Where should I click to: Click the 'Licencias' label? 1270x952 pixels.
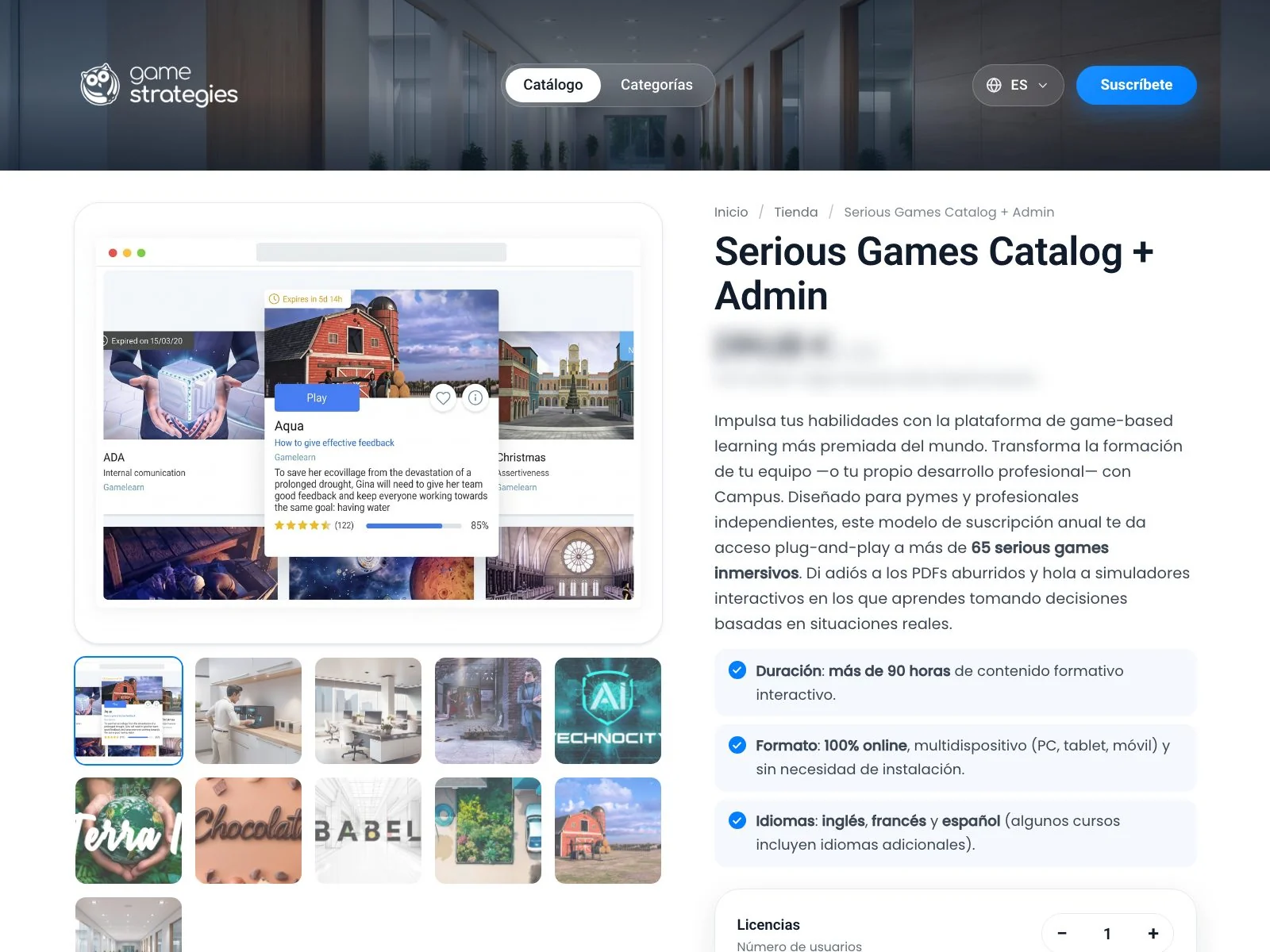pos(768,925)
